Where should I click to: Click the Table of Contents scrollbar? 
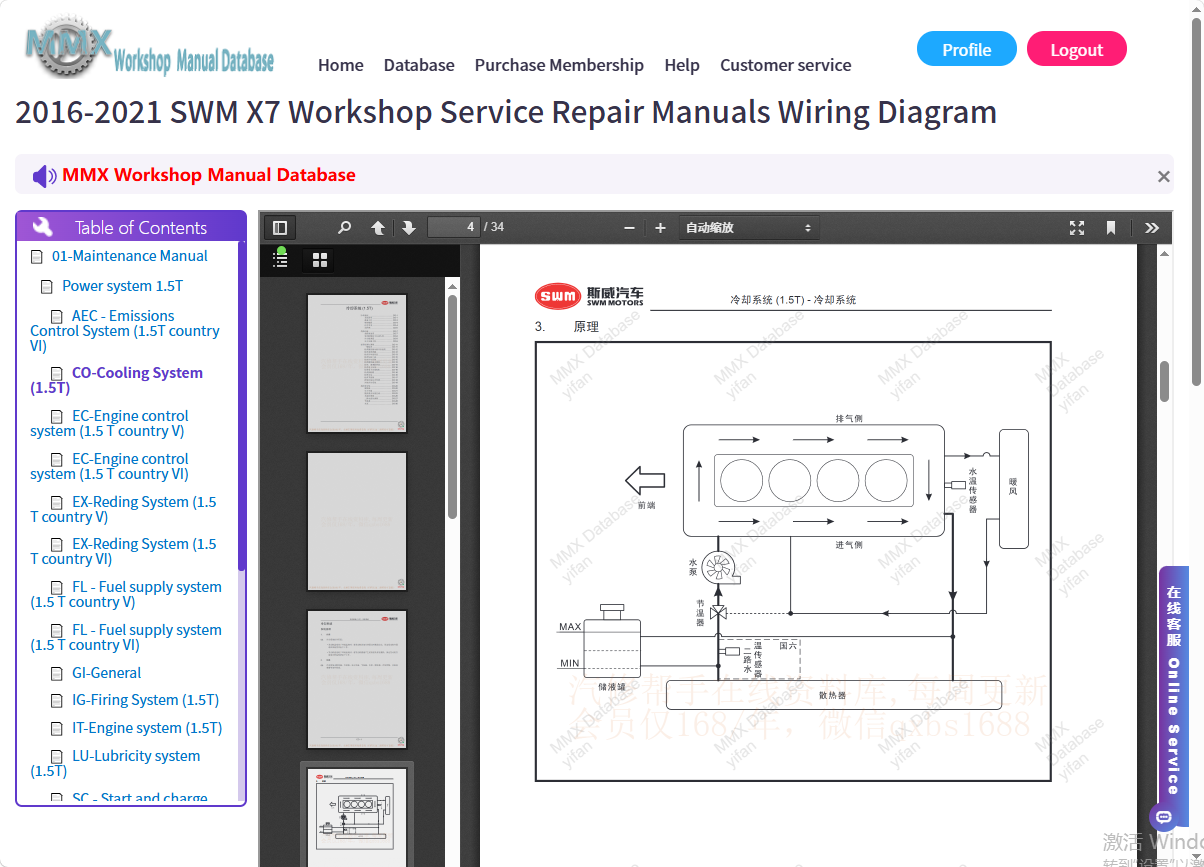click(241, 407)
